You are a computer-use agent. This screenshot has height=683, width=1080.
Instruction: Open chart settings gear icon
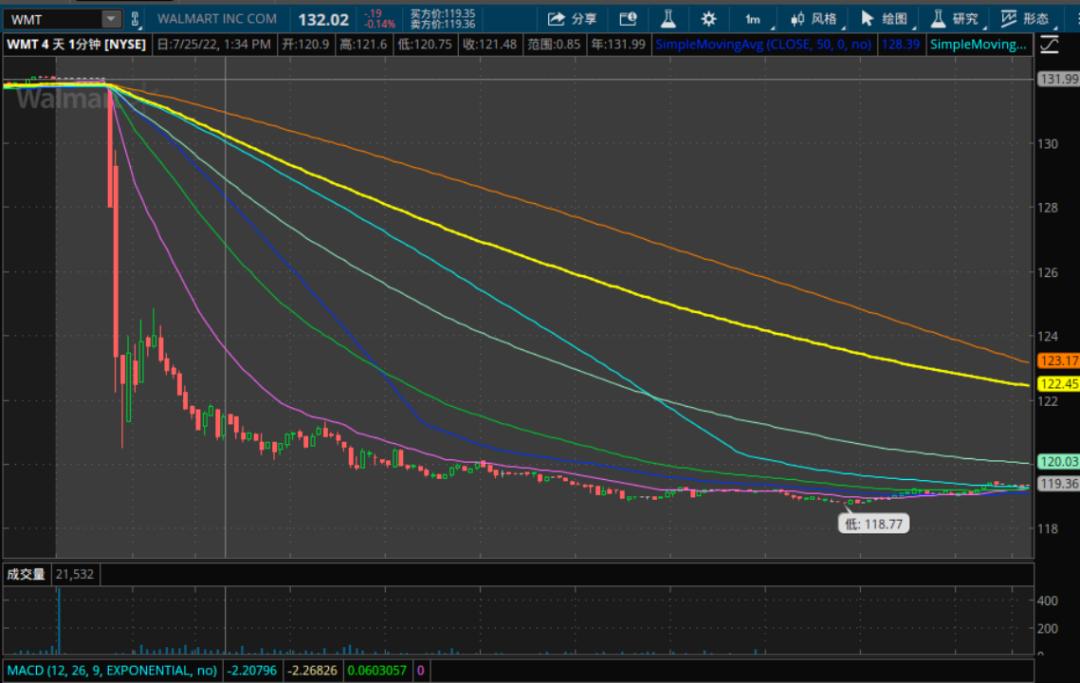point(708,19)
